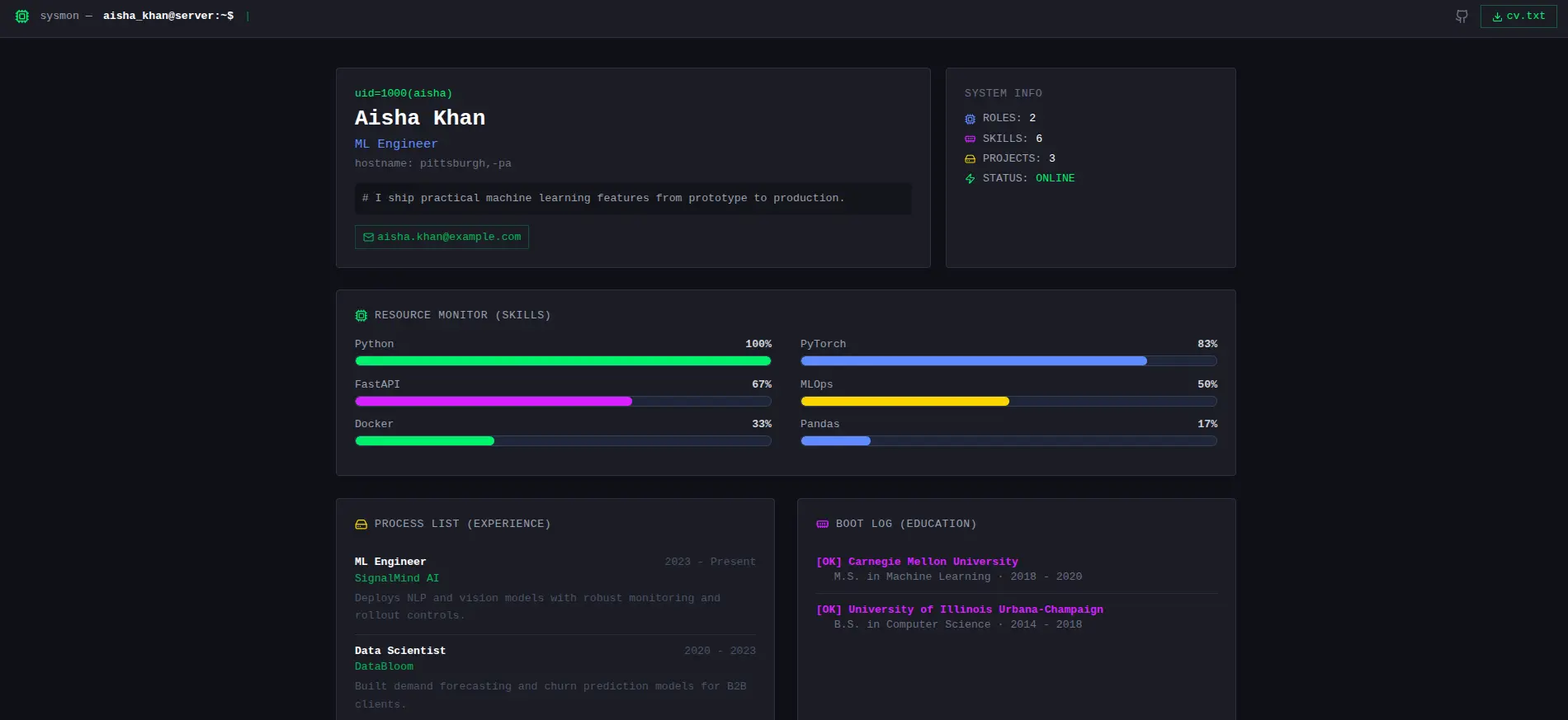The height and width of the screenshot is (720, 1568).
Task: Click the sysmon chip logo icon
Action: coord(22,16)
